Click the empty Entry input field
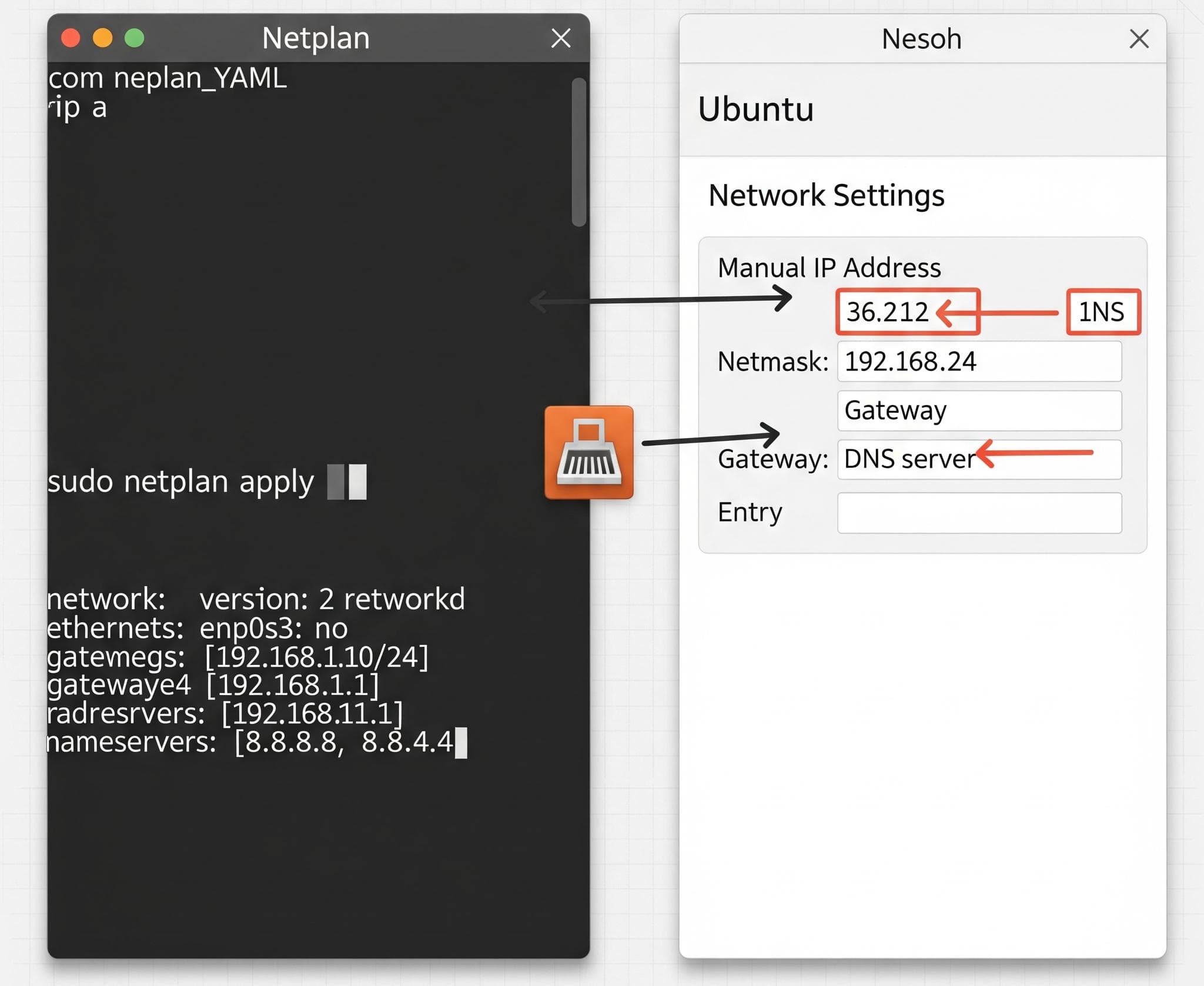Image resolution: width=1204 pixels, height=986 pixels. pyautogui.click(x=979, y=513)
